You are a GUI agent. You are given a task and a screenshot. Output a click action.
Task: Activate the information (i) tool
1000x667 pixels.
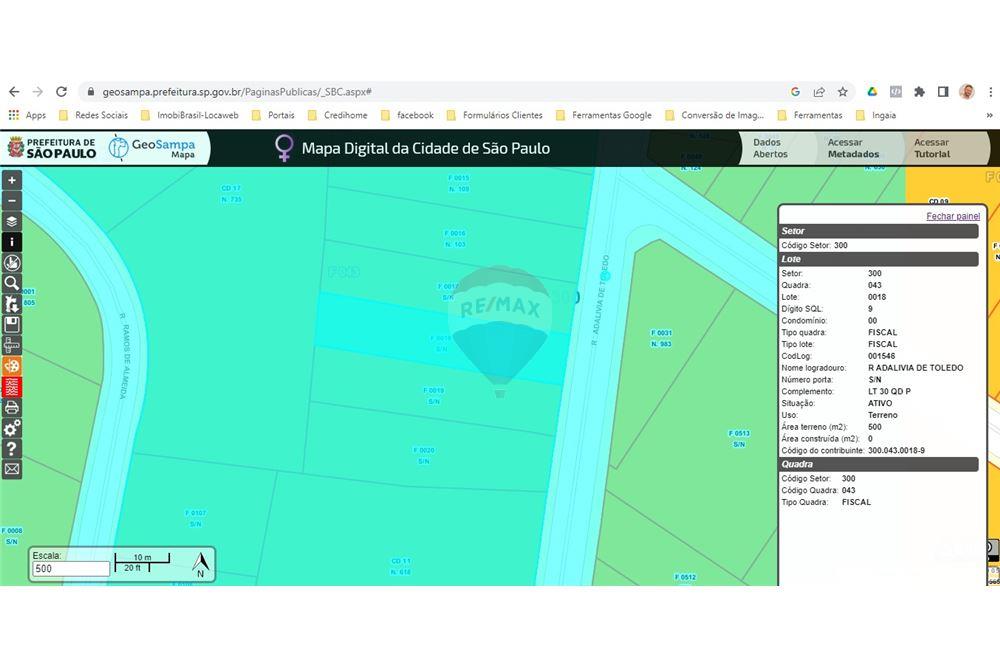pos(12,242)
